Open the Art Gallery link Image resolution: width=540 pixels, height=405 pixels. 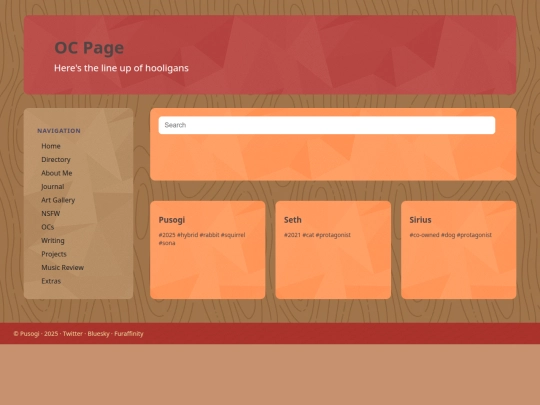point(58,200)
